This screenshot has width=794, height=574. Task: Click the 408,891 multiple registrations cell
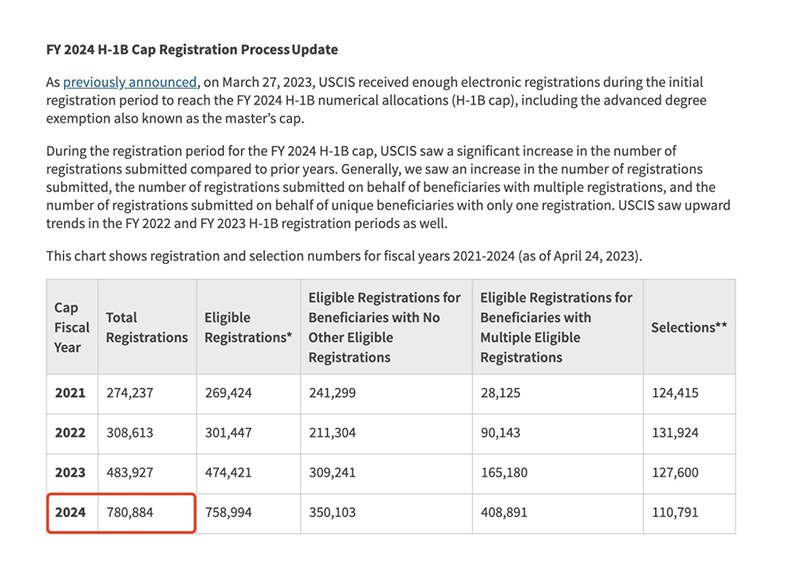click(x=510, y=512)
